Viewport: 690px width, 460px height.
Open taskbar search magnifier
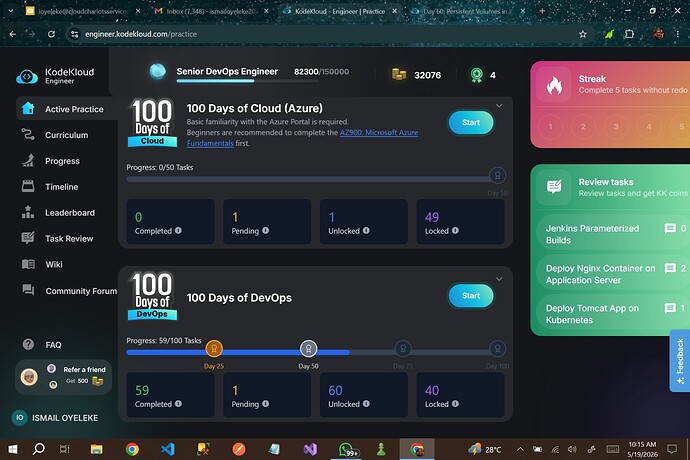tap(39, 449)
